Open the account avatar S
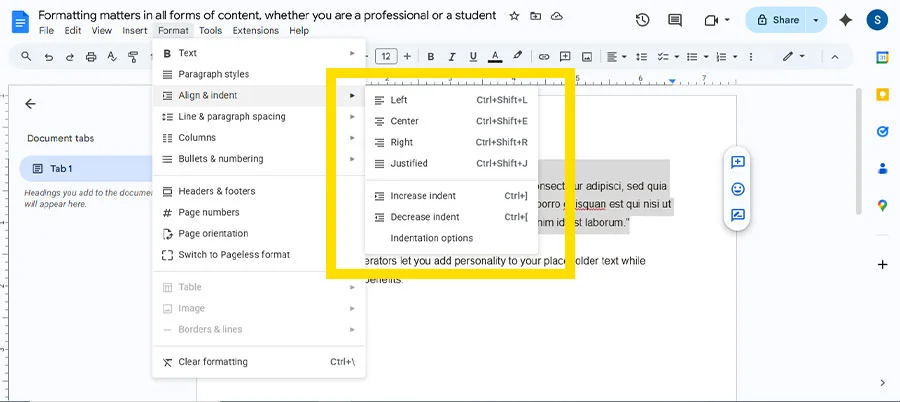 pos(877,20)
